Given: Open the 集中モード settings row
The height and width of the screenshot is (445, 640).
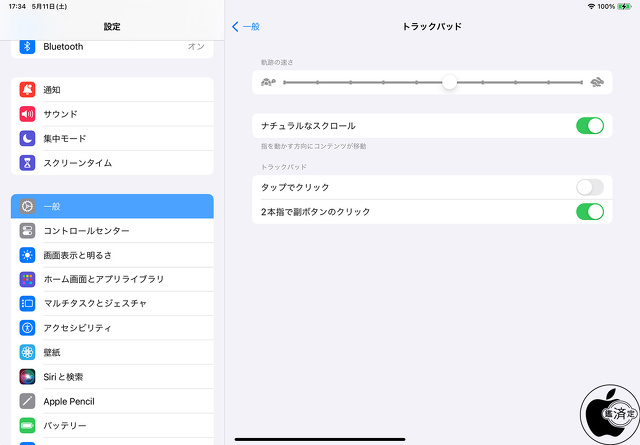Looking at the screenshot, I should (112, 138).
